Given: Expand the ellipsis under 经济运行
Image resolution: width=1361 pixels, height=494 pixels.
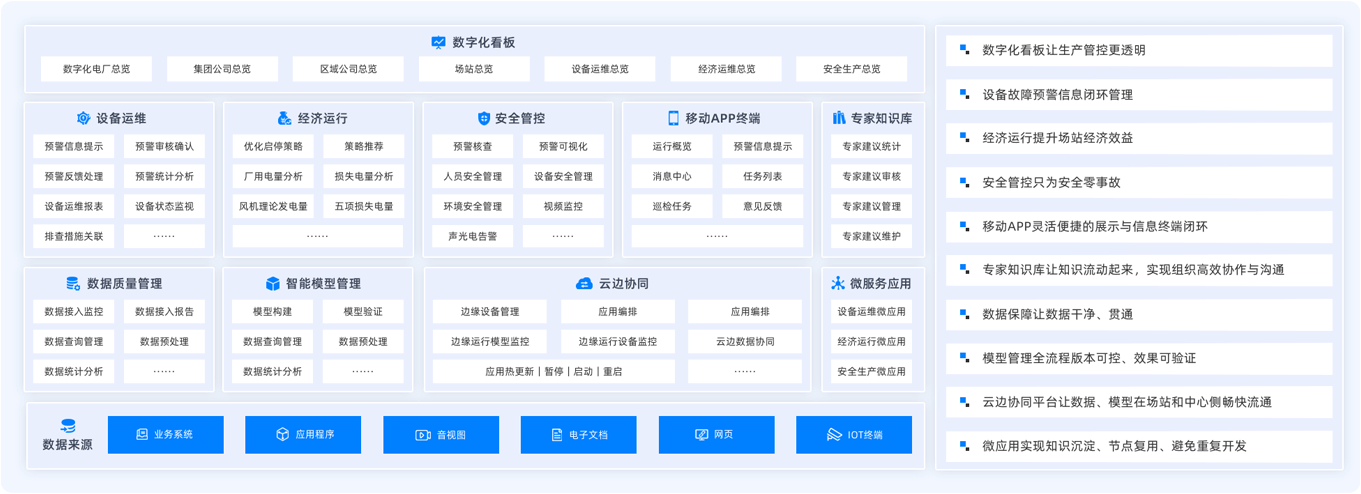Looking at the screenshot, I should 318,236.
